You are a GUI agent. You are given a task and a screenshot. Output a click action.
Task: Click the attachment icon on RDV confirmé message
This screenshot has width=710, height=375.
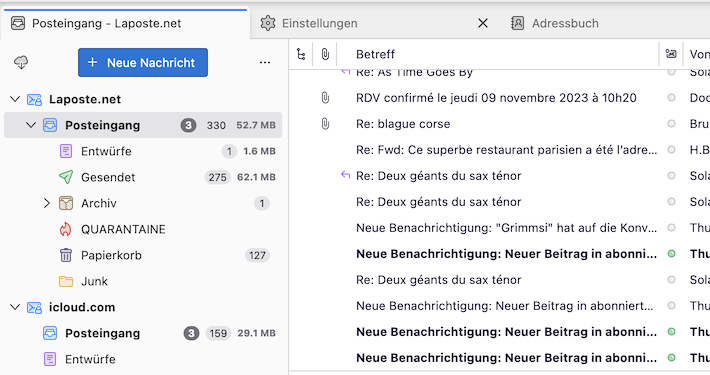tap(325, 98)
